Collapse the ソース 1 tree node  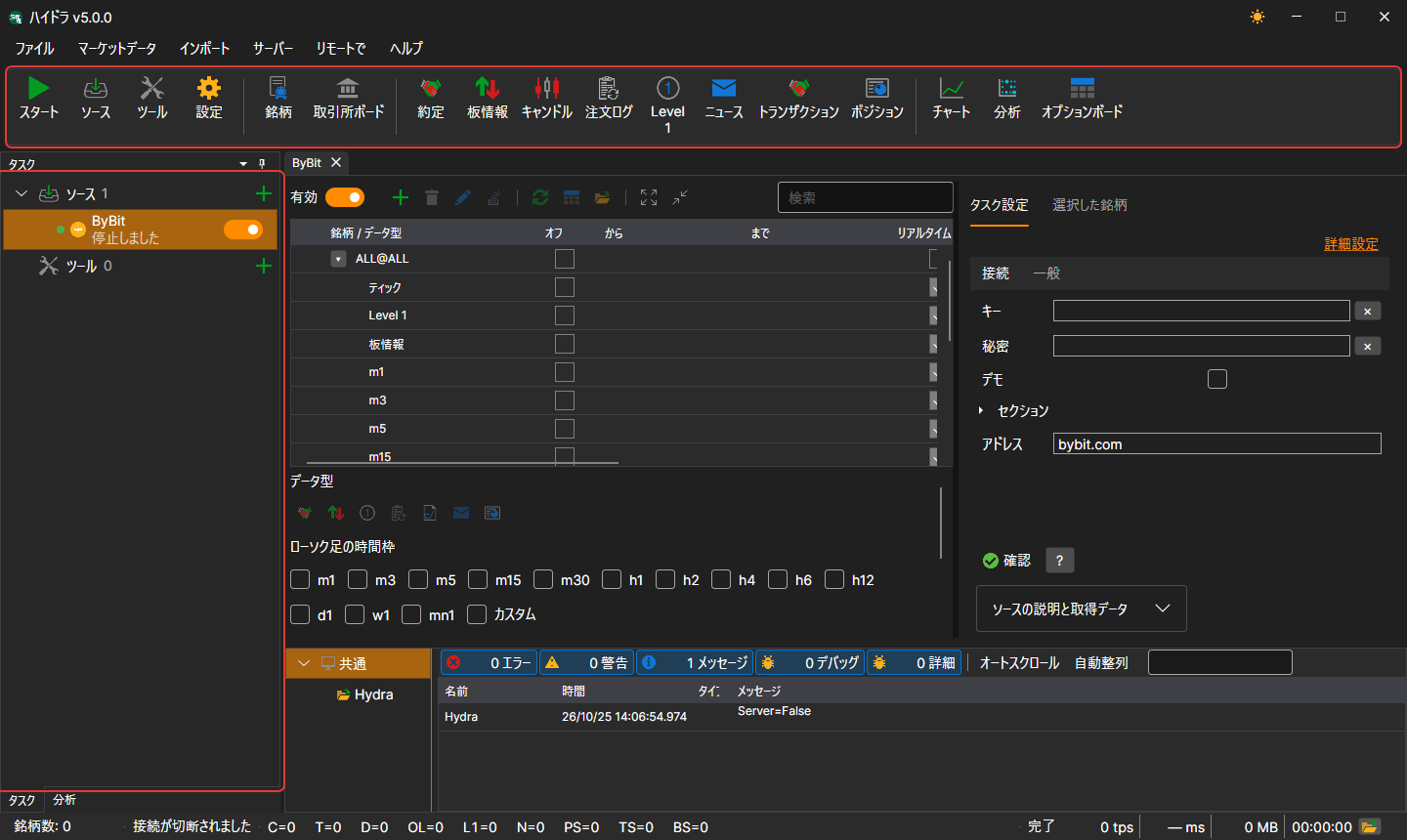click(x=21, y=193)
